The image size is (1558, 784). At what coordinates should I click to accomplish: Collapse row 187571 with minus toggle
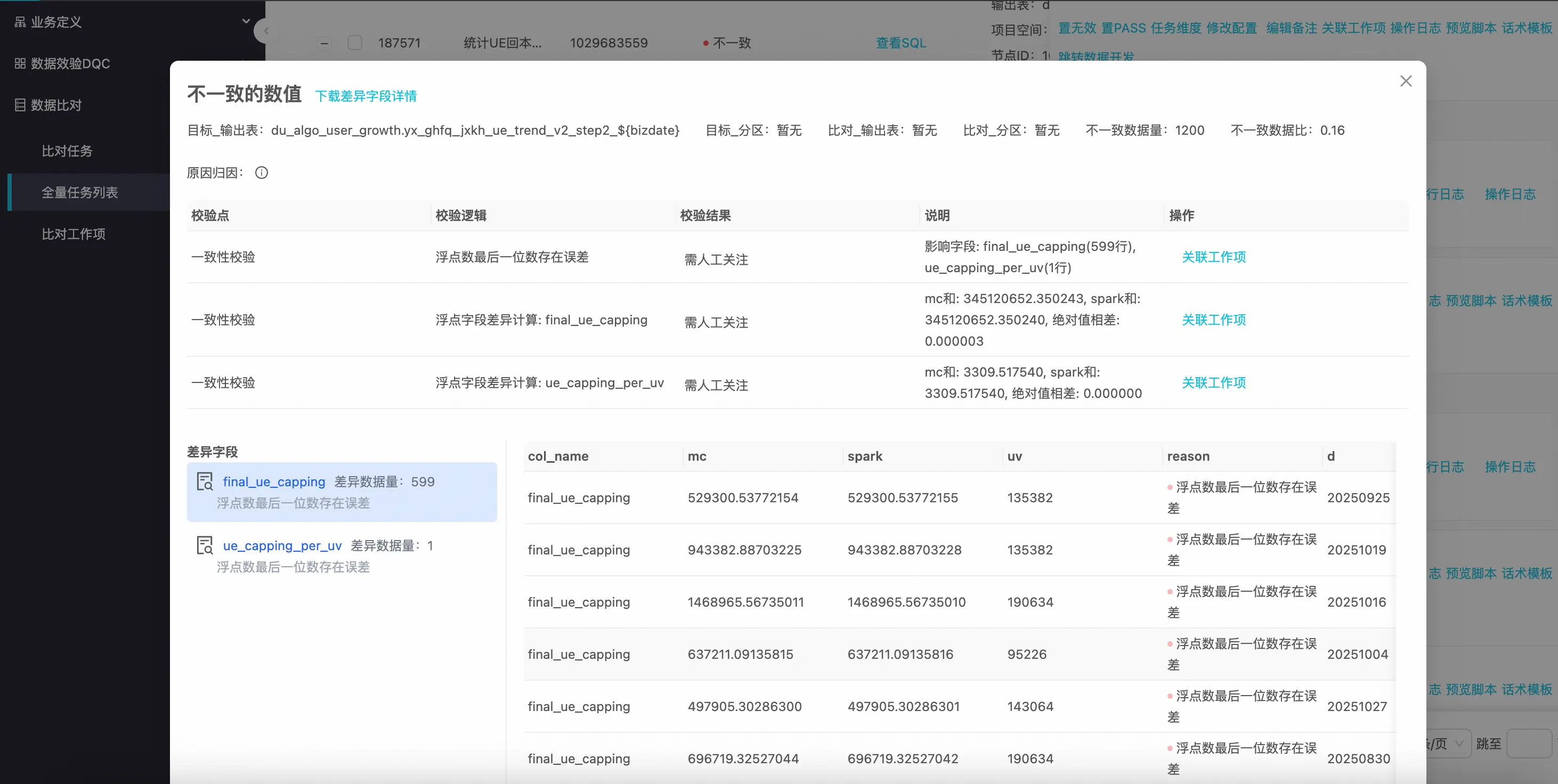(x=325, y=43)
